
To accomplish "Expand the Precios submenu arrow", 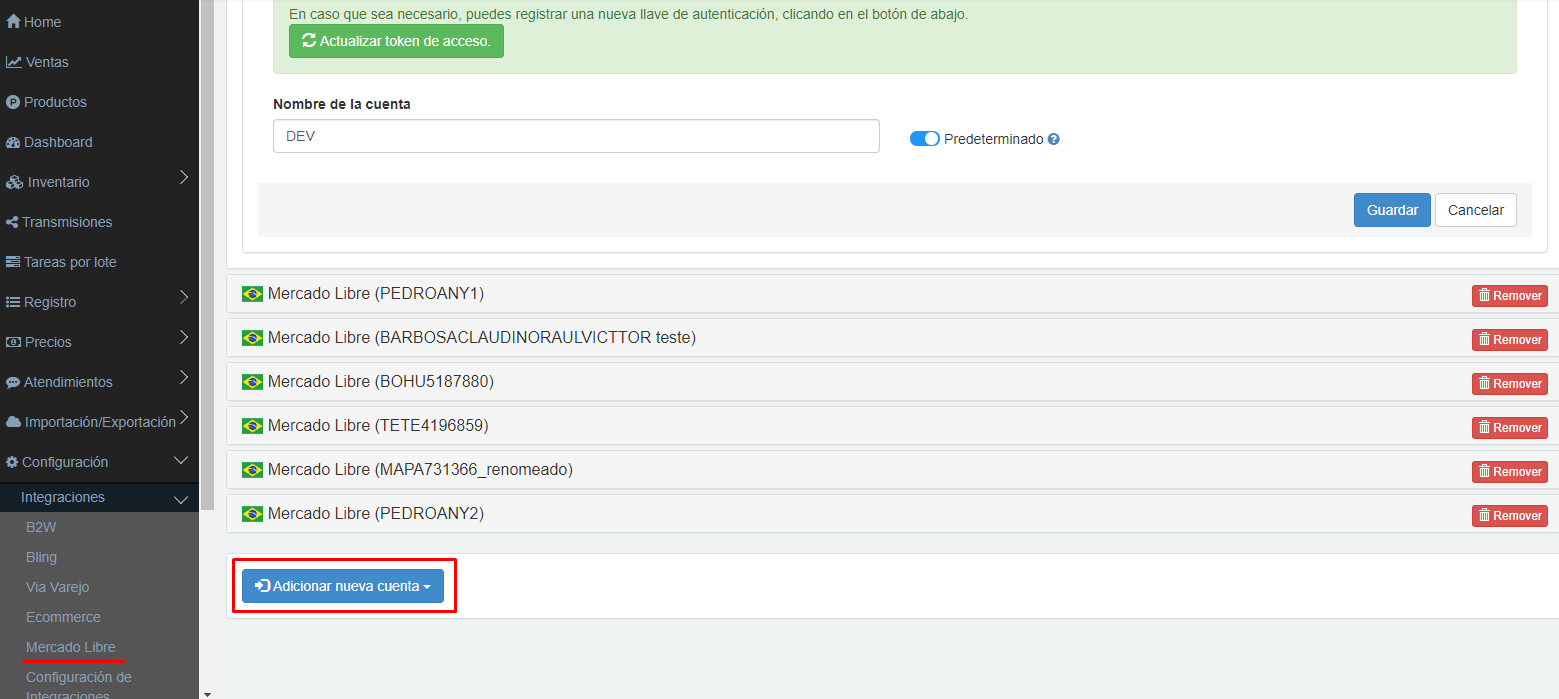I will point(183,338).
